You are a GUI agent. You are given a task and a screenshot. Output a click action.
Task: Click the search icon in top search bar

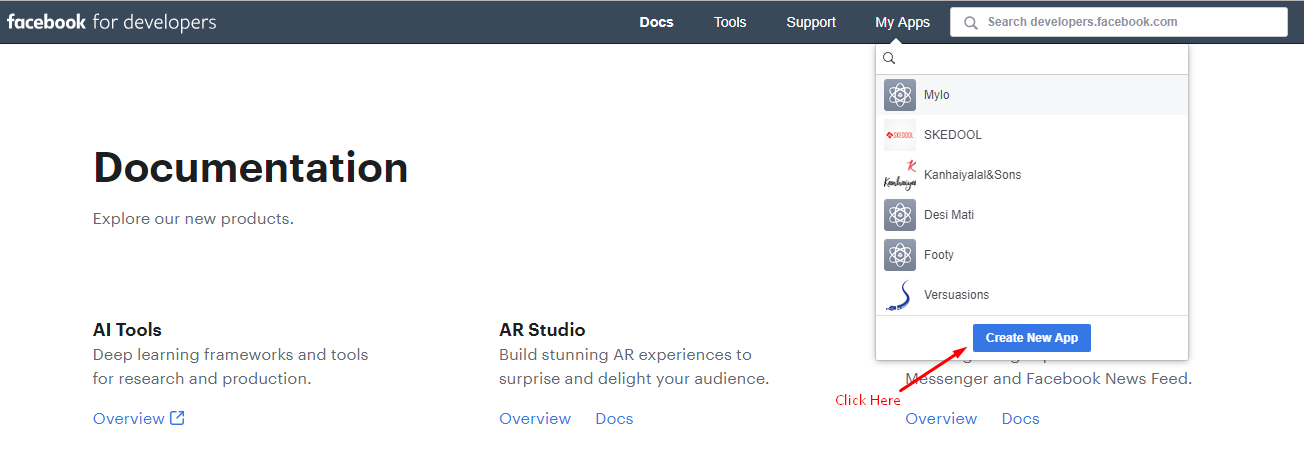pyautogui.click(x=970, y=22)
